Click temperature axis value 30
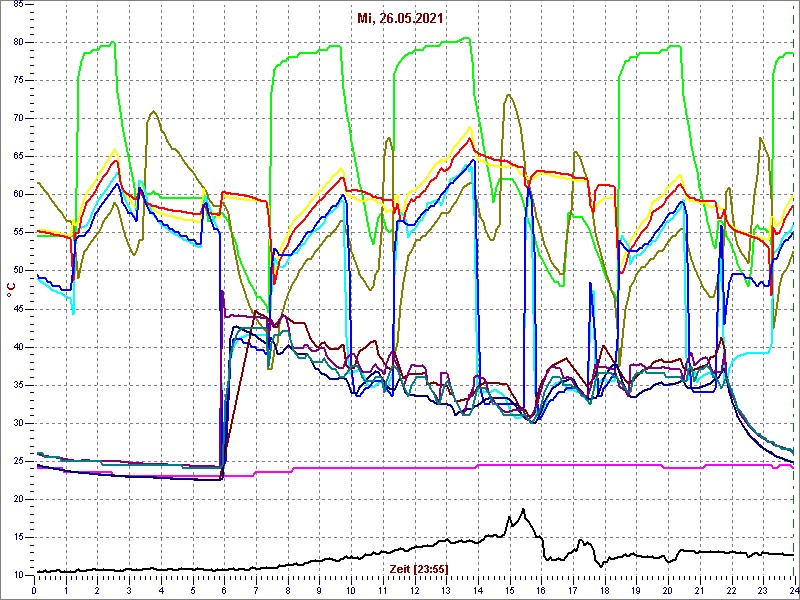The height and width of the screenshot is (600, 800). pos(18,423)
